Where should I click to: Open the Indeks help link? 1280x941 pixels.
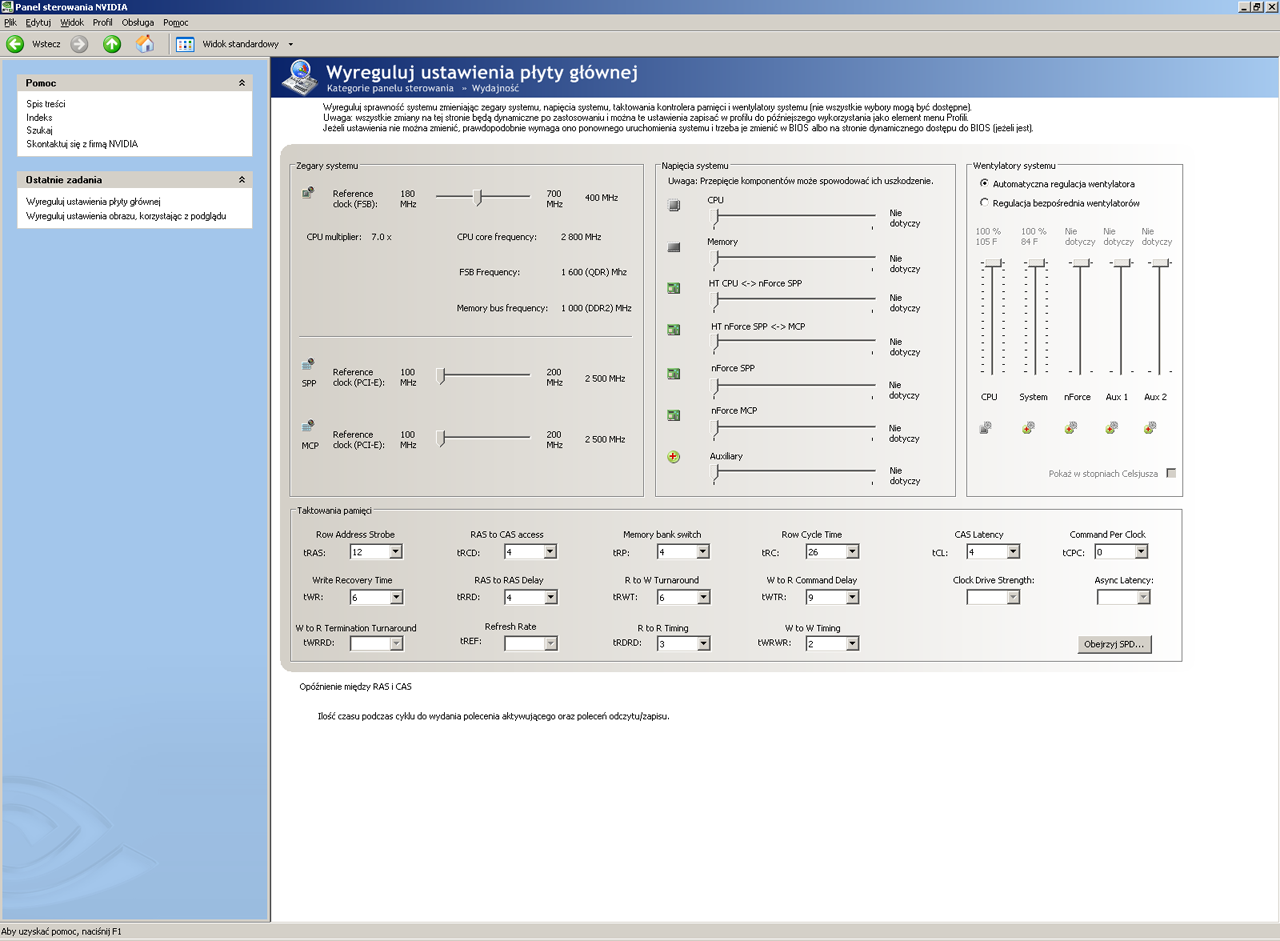click(39, 117)
